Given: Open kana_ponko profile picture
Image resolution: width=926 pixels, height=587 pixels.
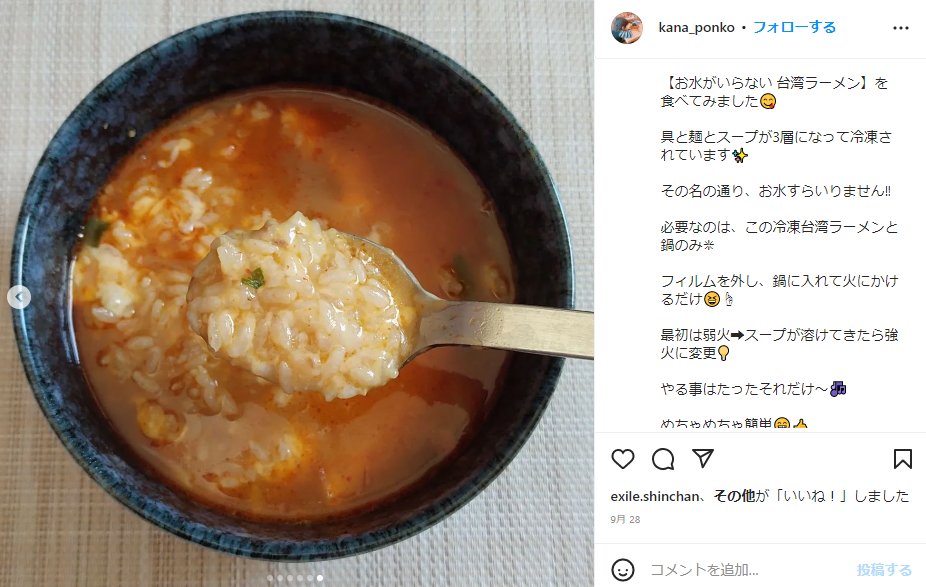Looking at the screenshot, I should 627,28.
